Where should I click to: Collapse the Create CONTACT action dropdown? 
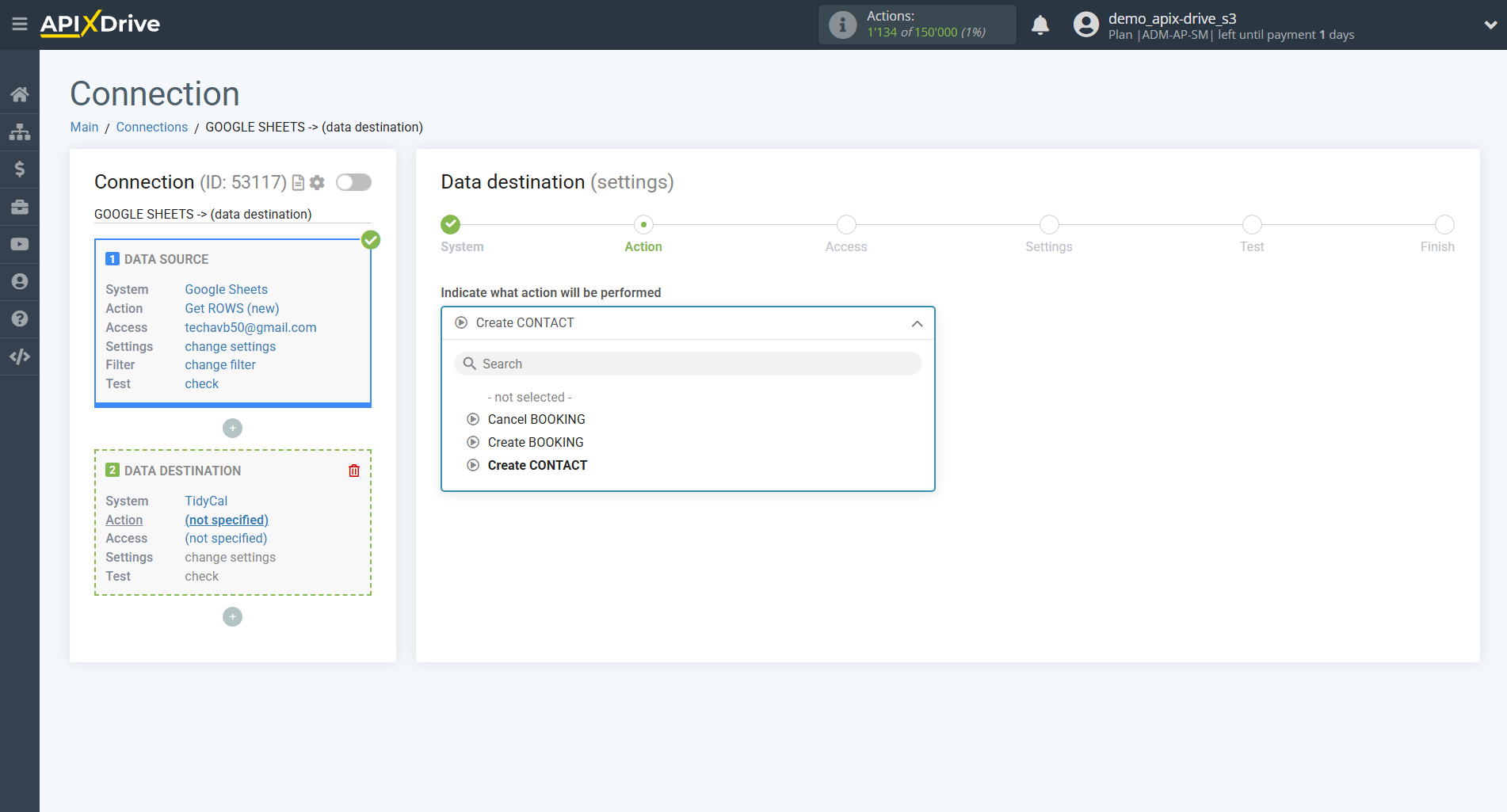point(917,323)
